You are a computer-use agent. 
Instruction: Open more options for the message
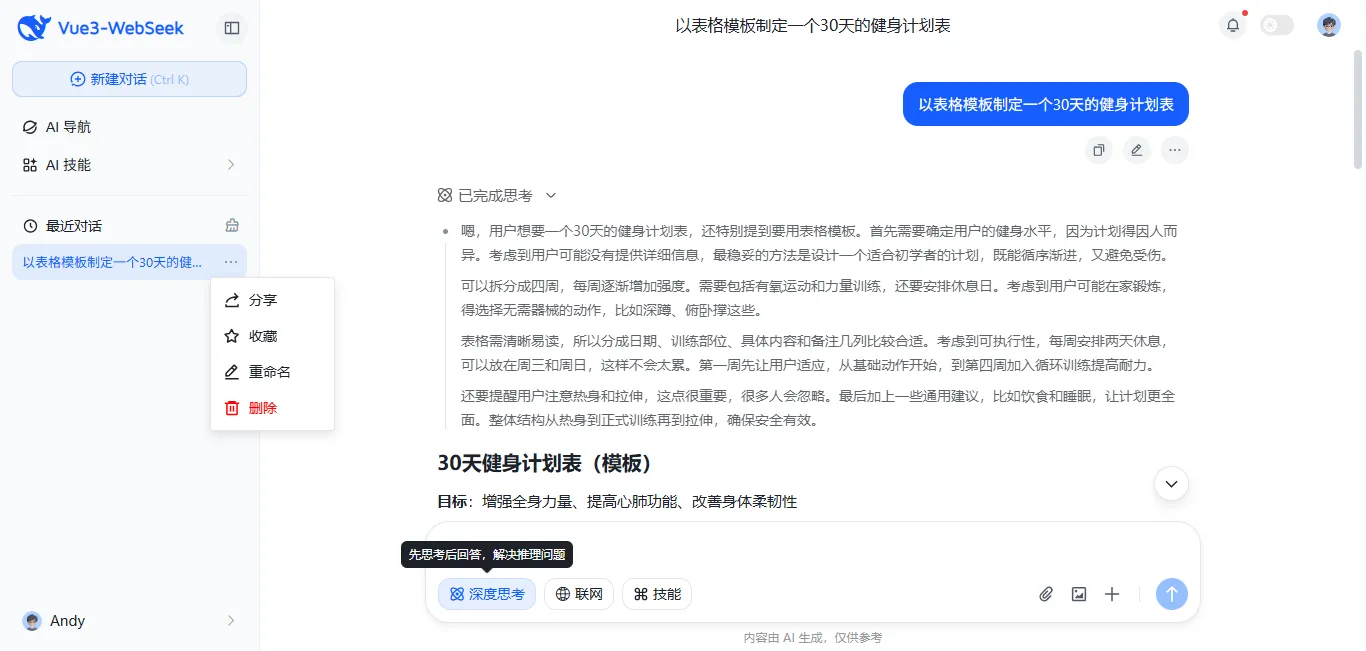[x=1174, y=150]
